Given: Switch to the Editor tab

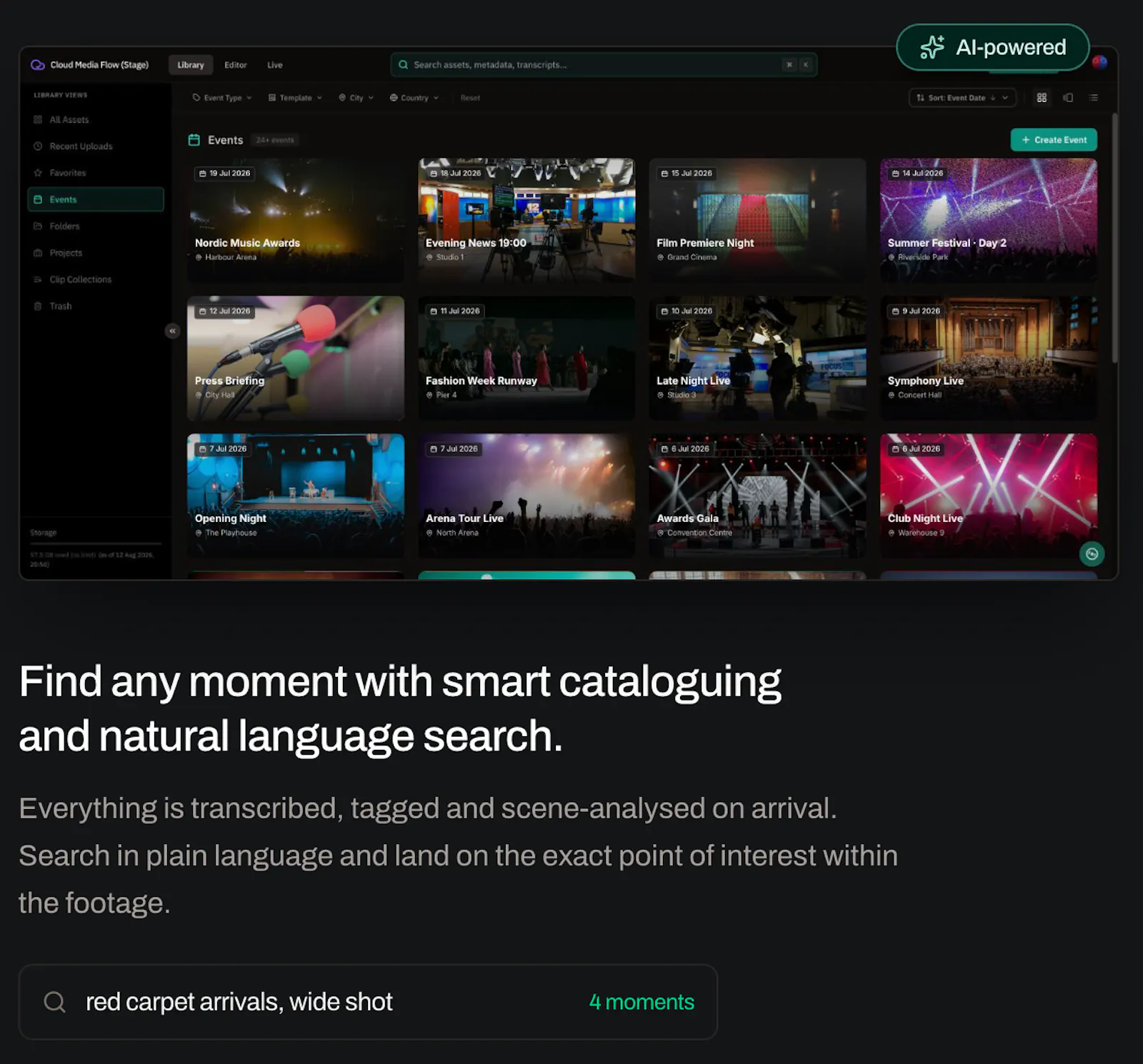Looking at the screenshot, I should tap(236, 65).
